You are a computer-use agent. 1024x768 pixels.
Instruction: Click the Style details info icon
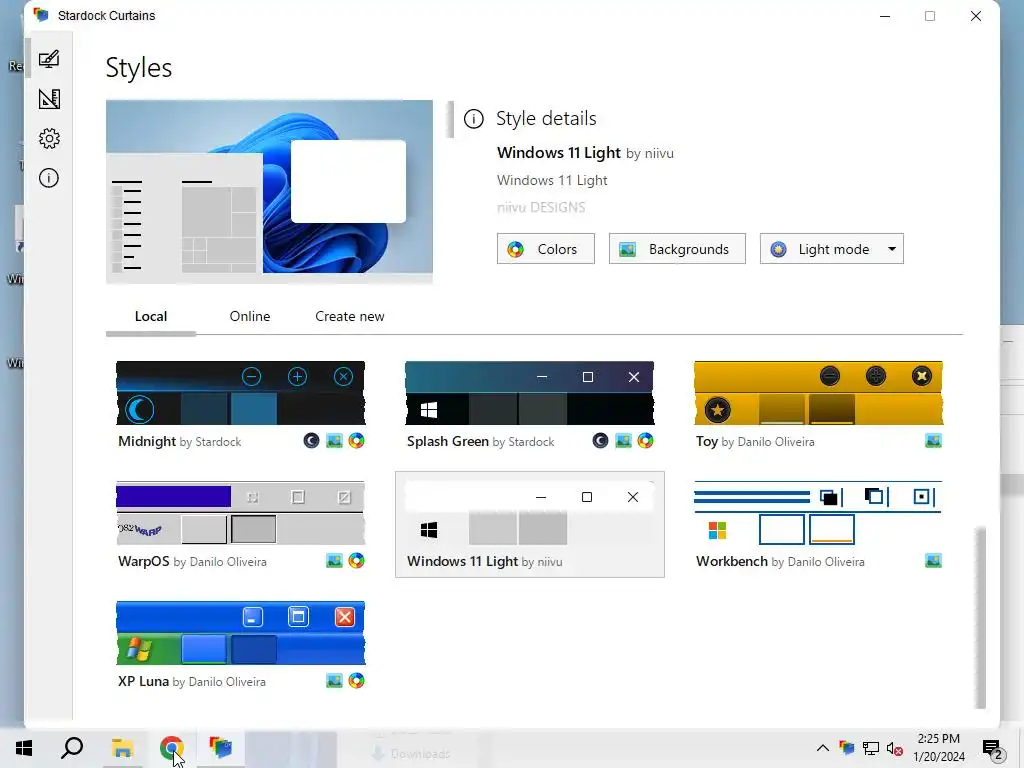473,119
